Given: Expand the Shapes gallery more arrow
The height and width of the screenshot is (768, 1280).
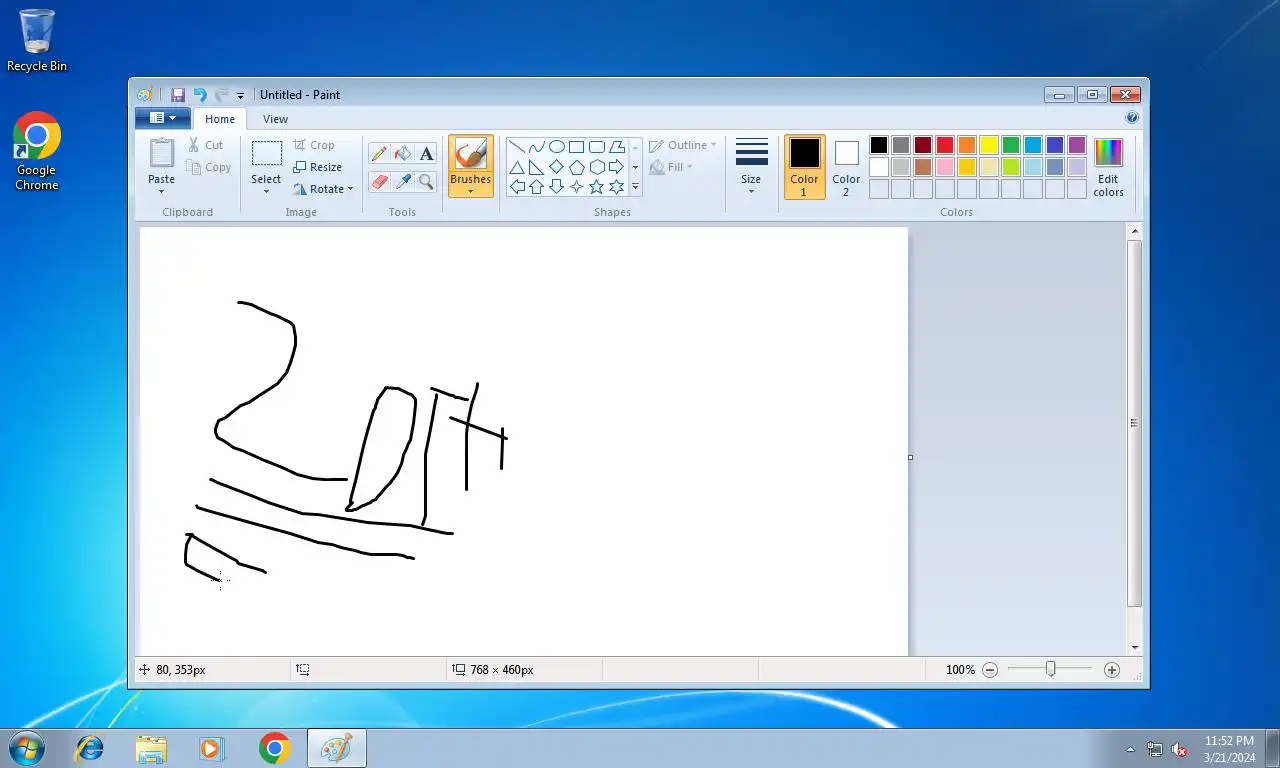Looking at the screenshot, I should coord(635,187).
